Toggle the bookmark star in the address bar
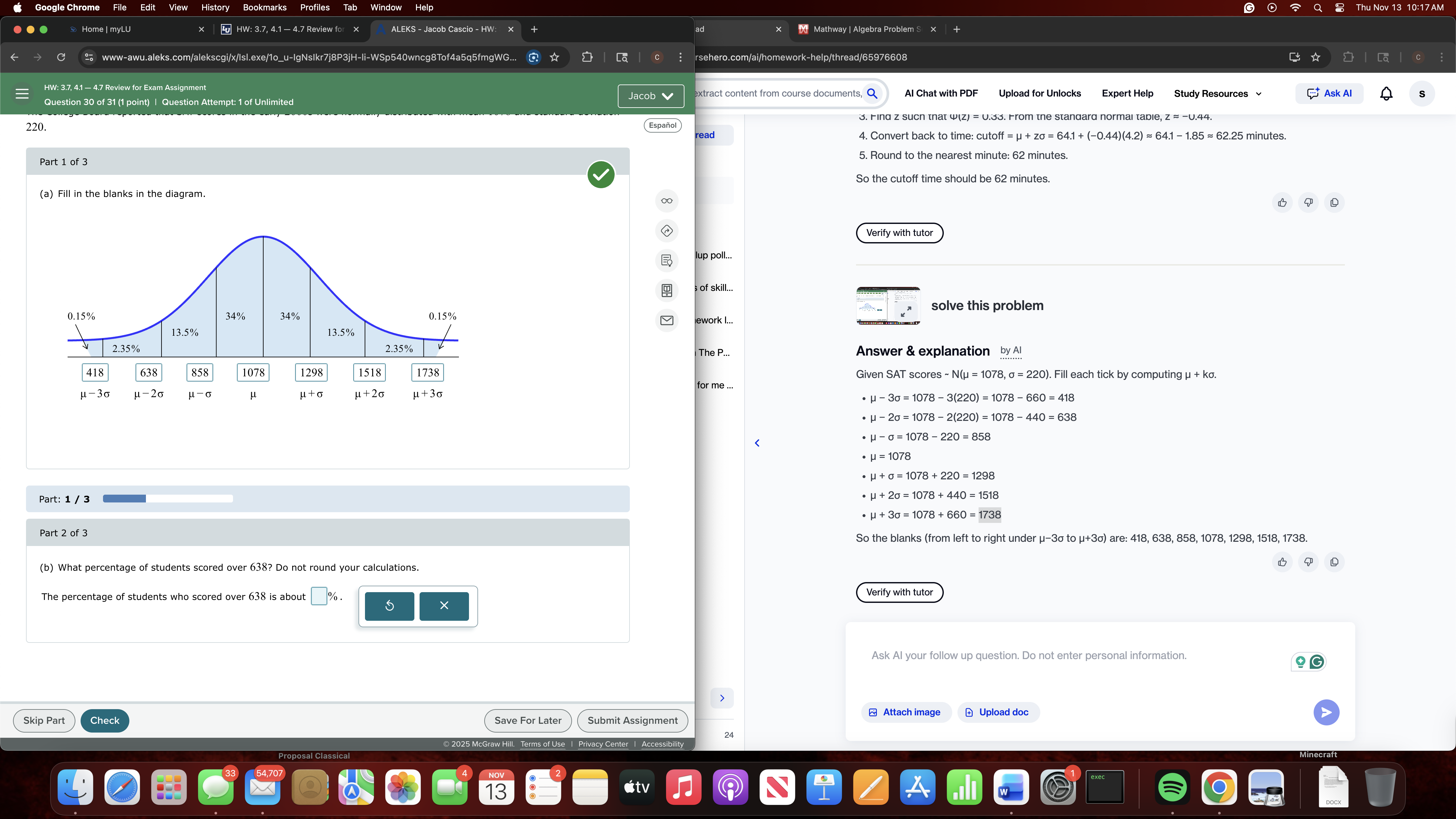 554,57
